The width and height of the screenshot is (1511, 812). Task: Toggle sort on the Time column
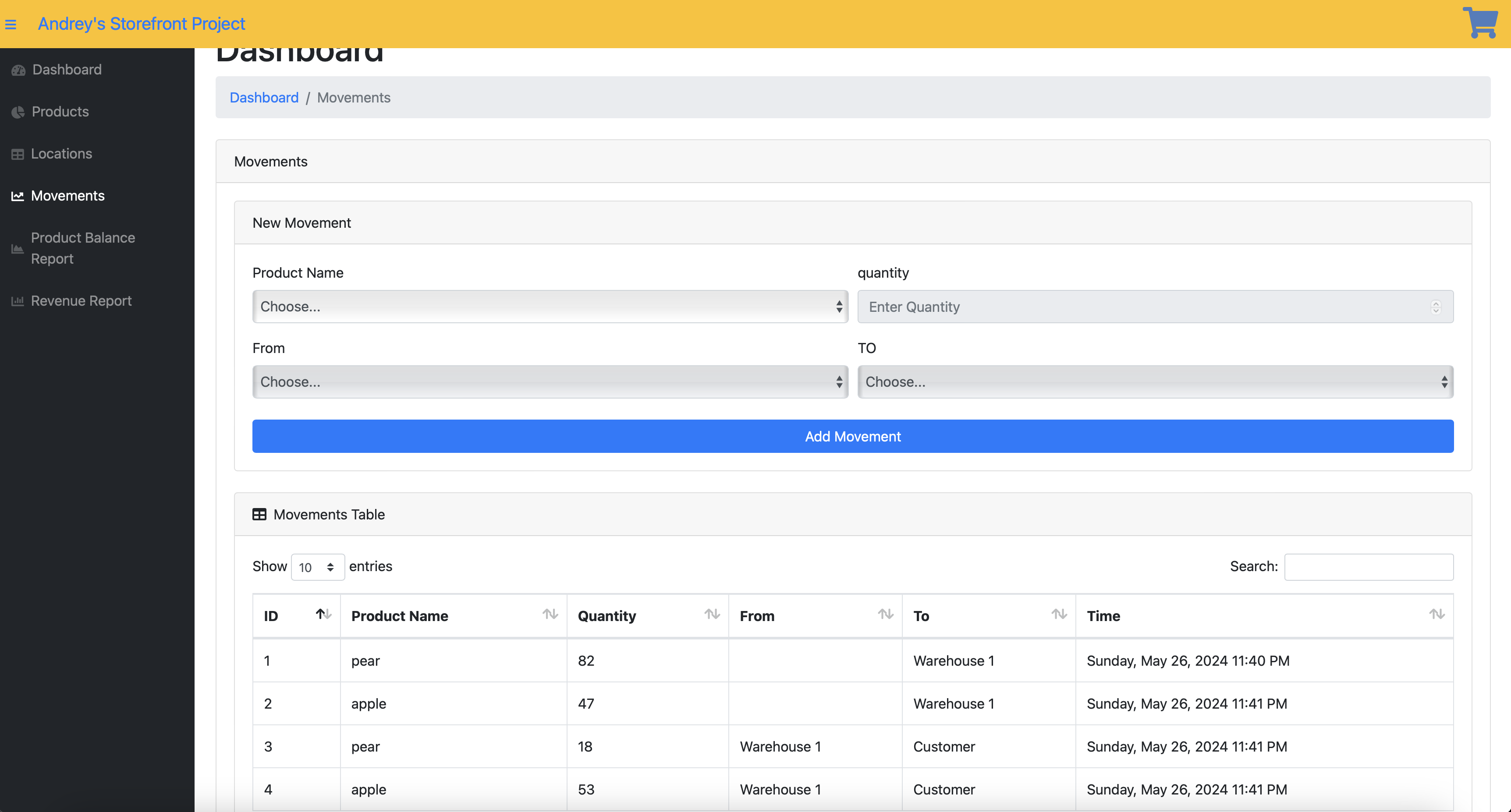(1437, 614)
